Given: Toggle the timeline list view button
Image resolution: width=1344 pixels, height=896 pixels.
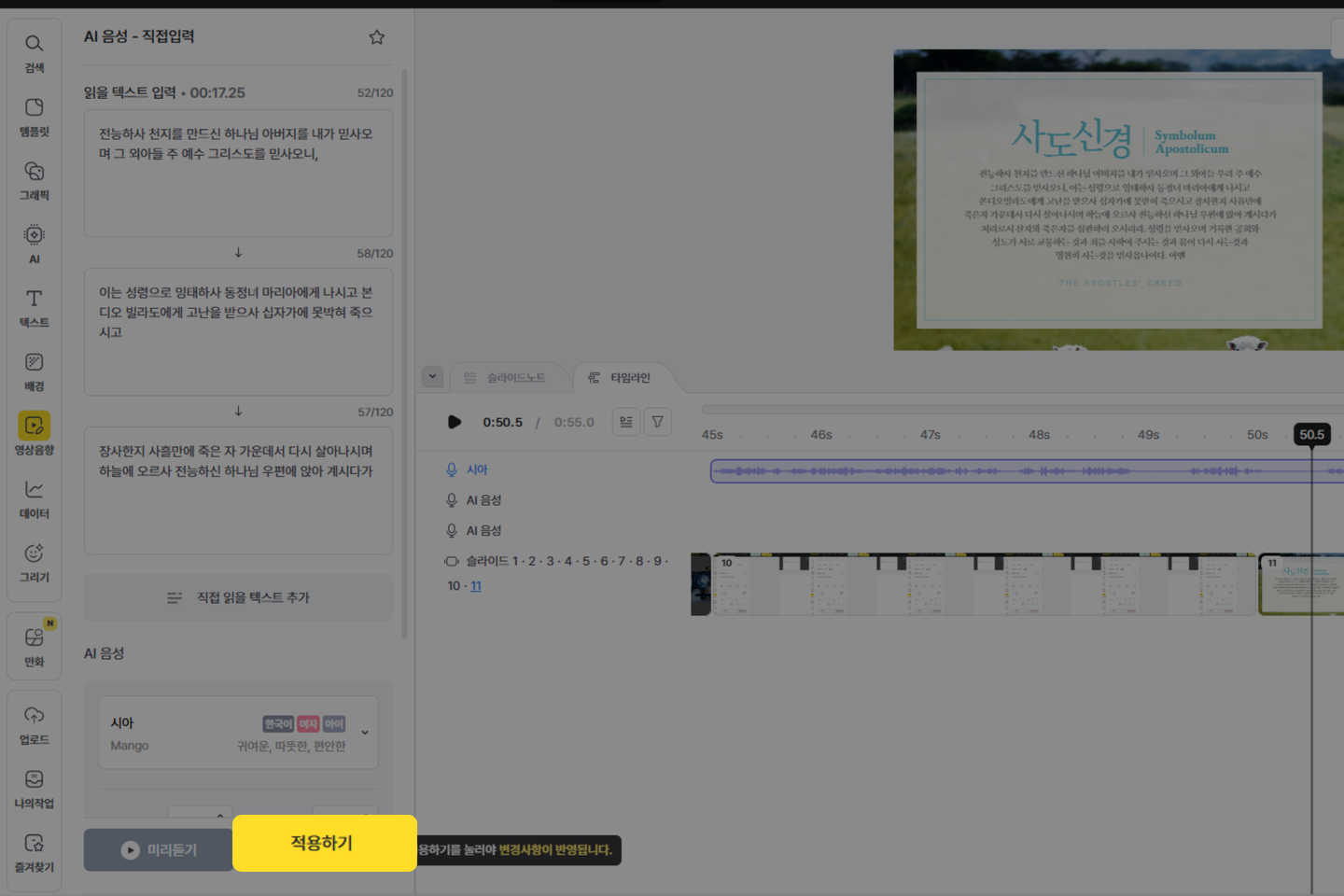Looking at the screenshot, I should point(626,422).
